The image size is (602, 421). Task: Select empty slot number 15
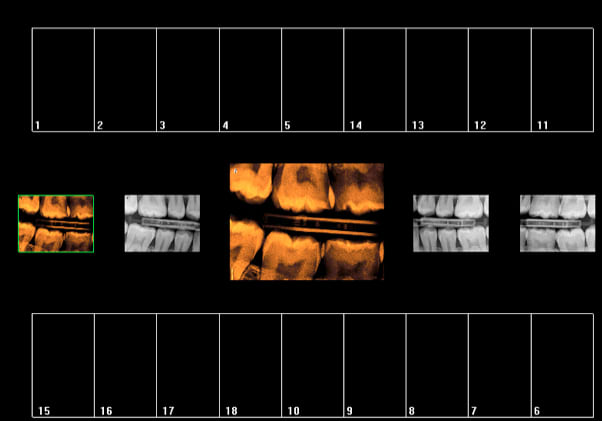[63, 365]
